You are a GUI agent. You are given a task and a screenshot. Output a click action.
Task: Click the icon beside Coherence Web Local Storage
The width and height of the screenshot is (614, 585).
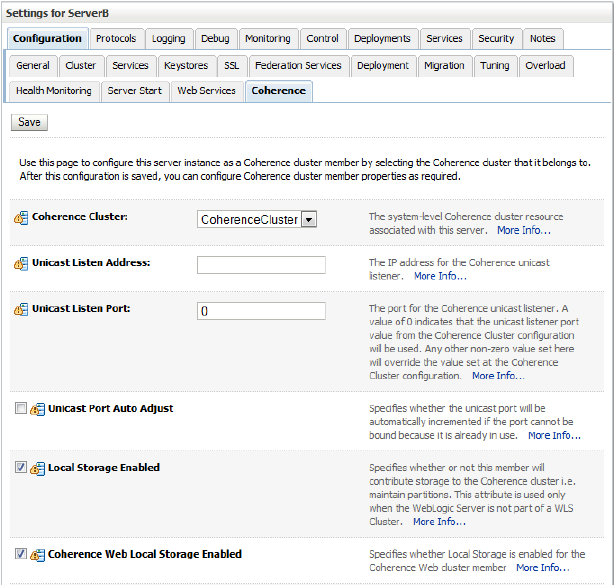pos(37,555)
